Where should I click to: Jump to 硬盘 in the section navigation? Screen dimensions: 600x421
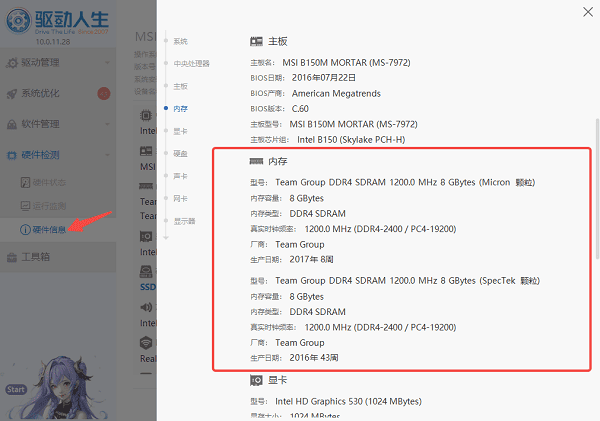tap(180, 153)
